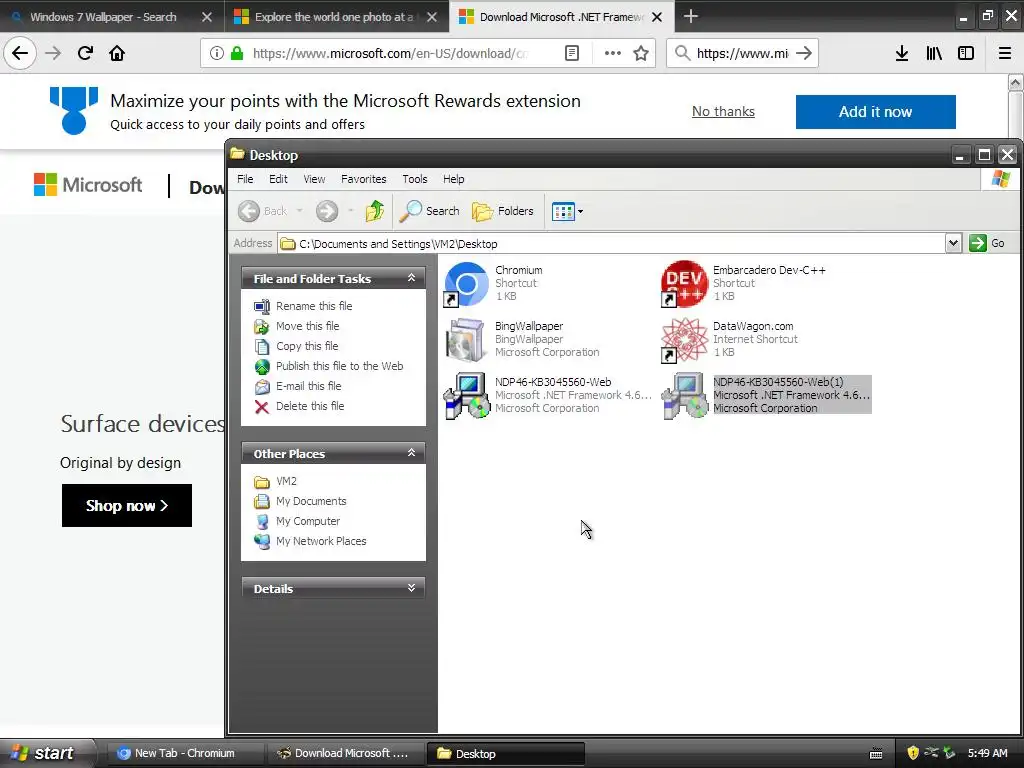Click E-mail this file task

tap(308, 386)
